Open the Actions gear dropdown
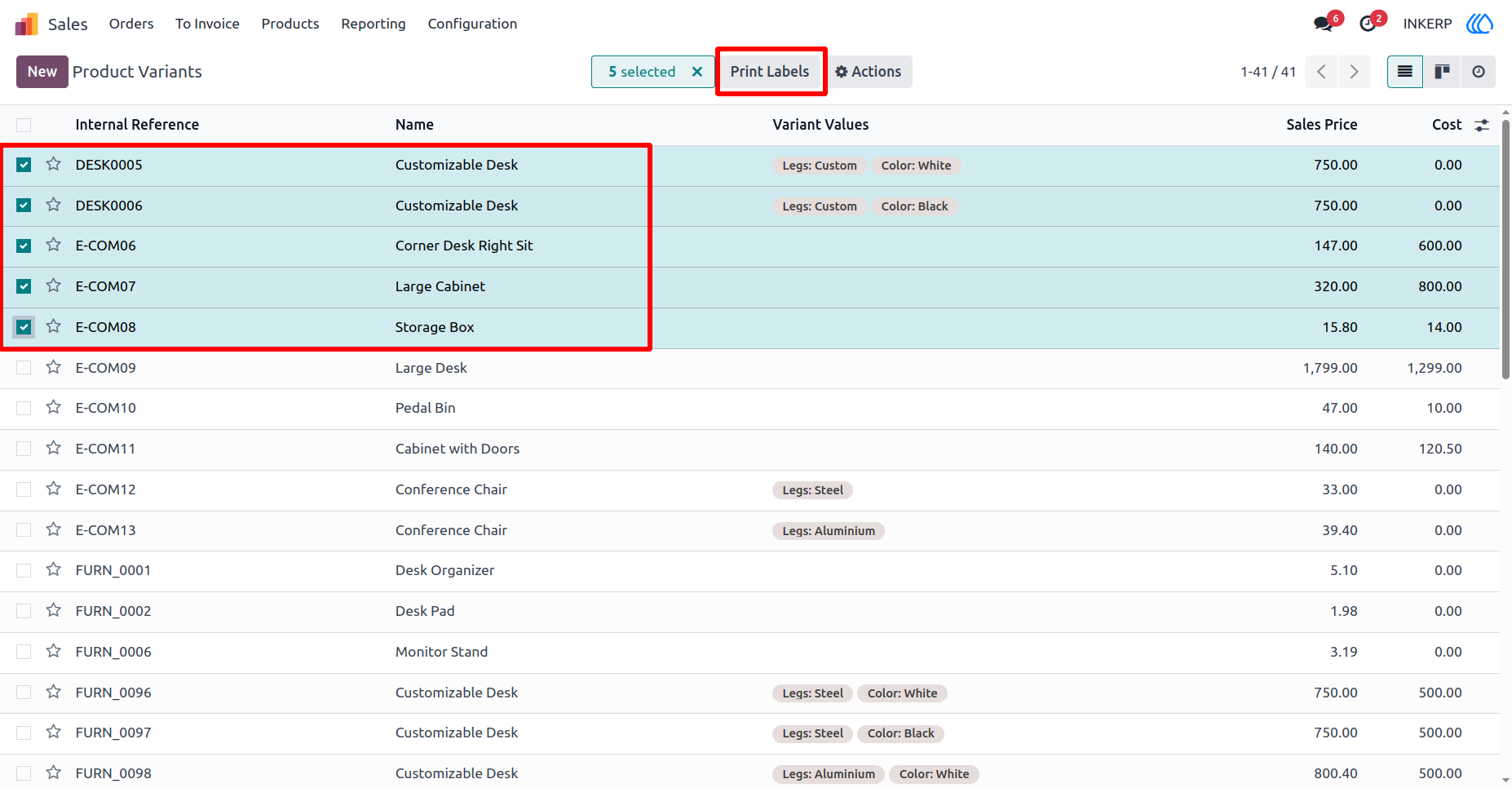Image resolution: width=1512 pixels, height=788 pixels. (x=869, y=72)
